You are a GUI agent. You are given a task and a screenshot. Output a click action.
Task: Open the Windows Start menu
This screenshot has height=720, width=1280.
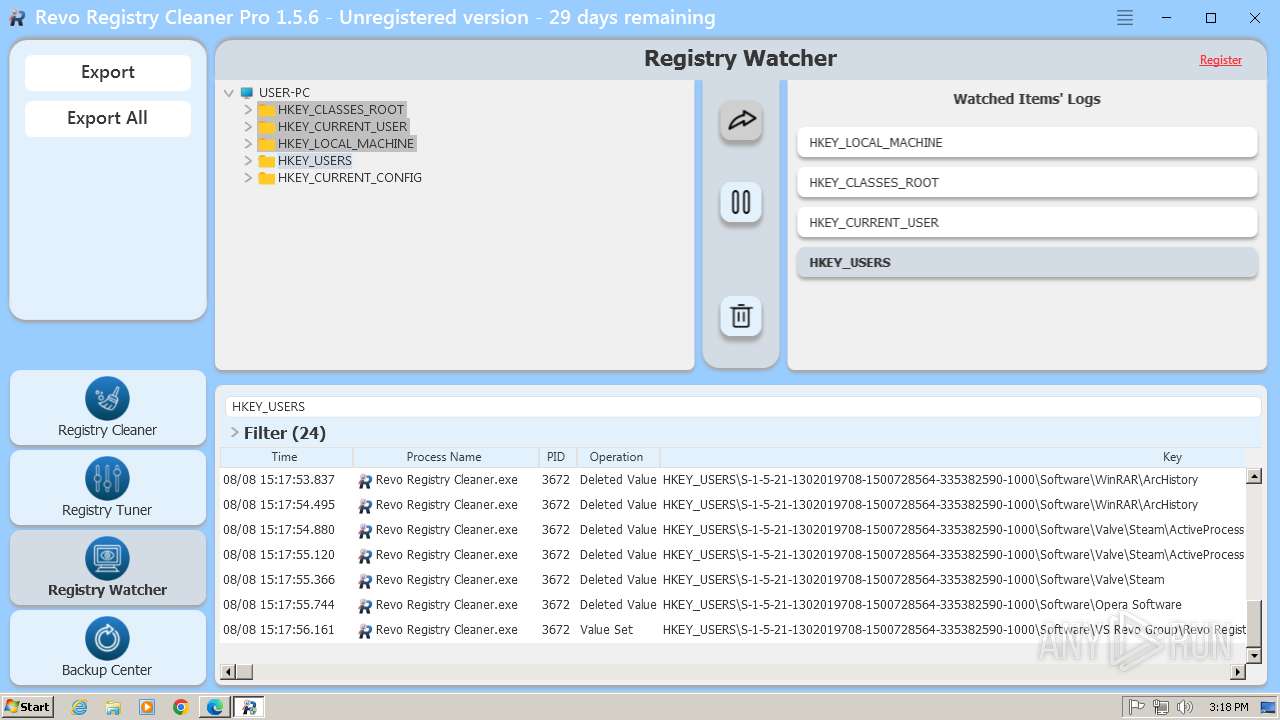click(x=27, y=707)
